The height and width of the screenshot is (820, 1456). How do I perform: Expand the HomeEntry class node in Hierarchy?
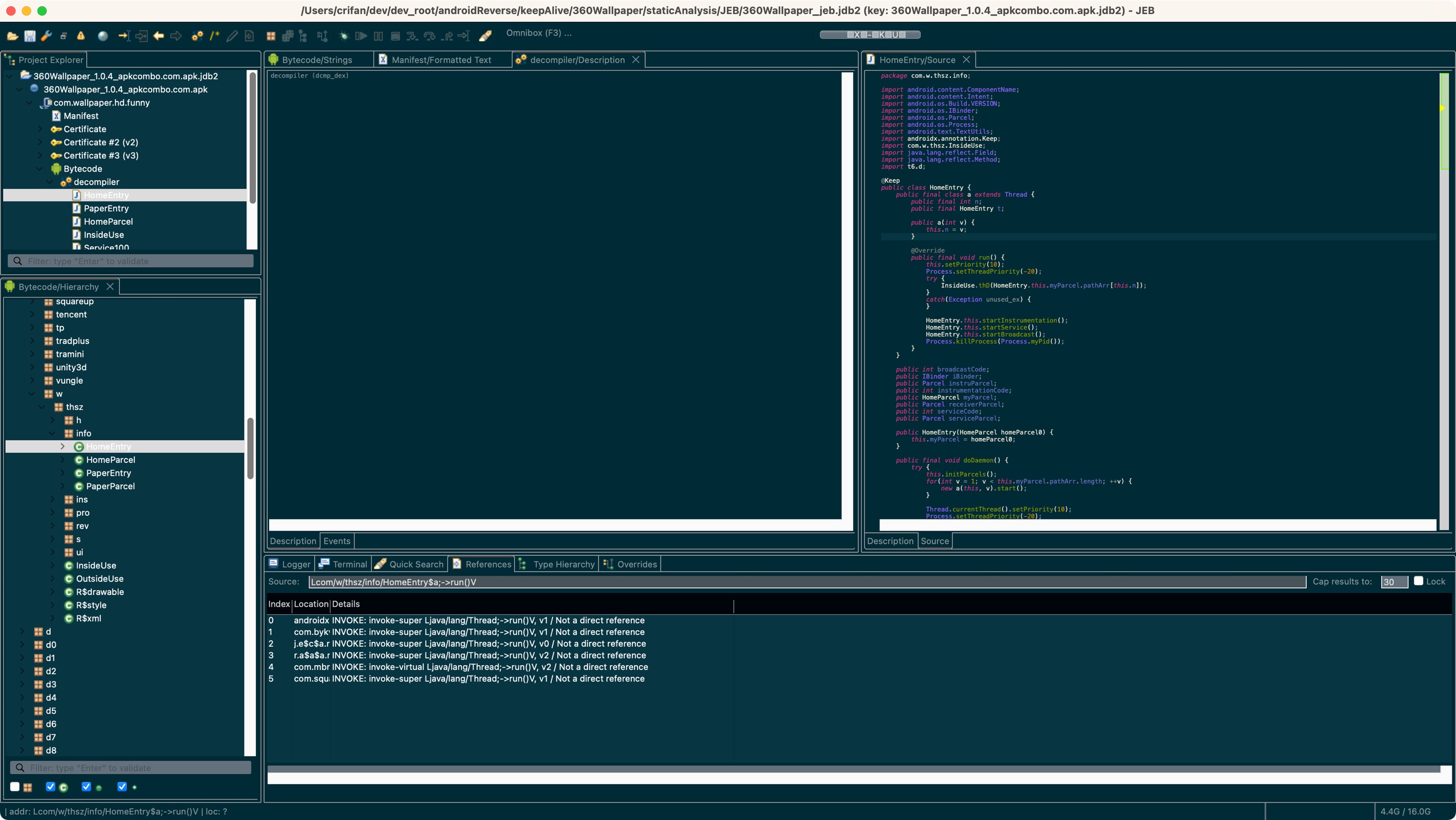pyautogui.click(x=63, y=446)
